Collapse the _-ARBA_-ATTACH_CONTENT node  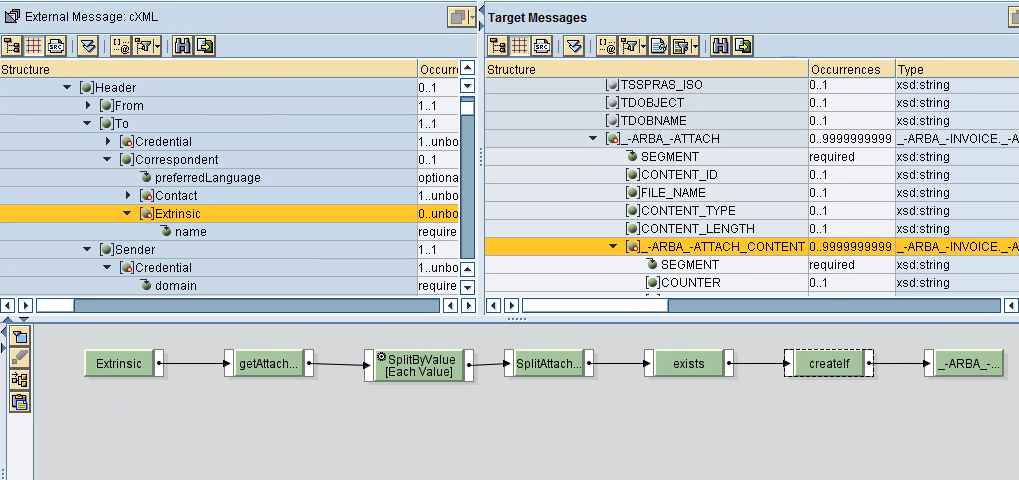[613, 246]
